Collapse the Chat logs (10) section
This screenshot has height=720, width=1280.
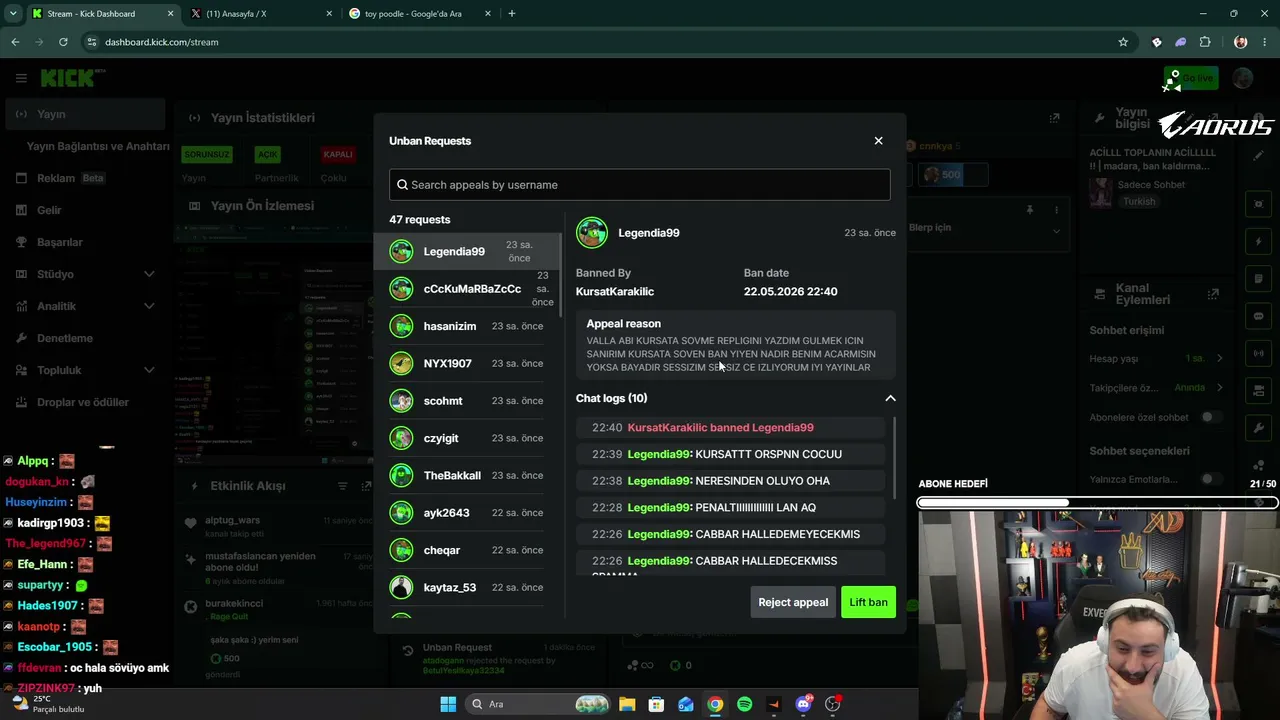pos(890,398)
